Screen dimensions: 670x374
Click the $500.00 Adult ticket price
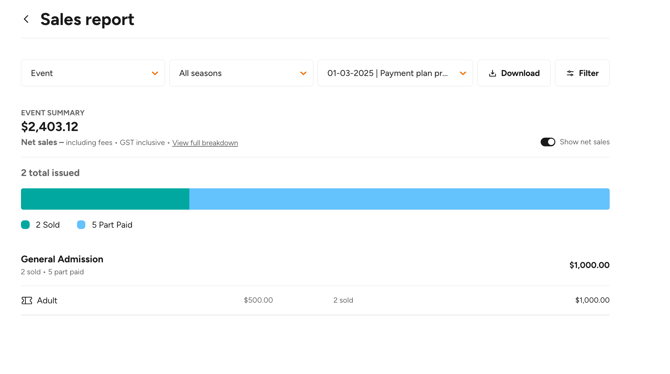258,300
